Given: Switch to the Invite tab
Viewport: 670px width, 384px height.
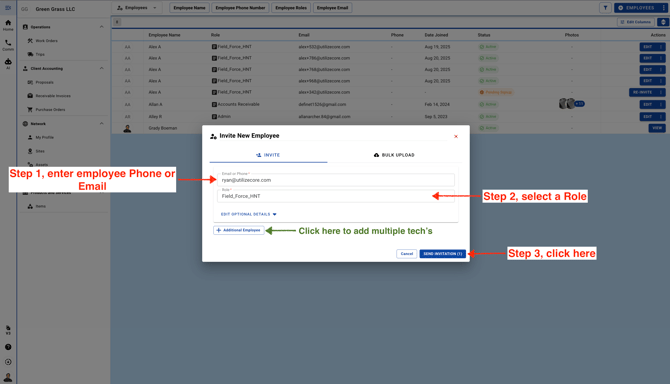Looking at the screenshot, I should (268, 155).
